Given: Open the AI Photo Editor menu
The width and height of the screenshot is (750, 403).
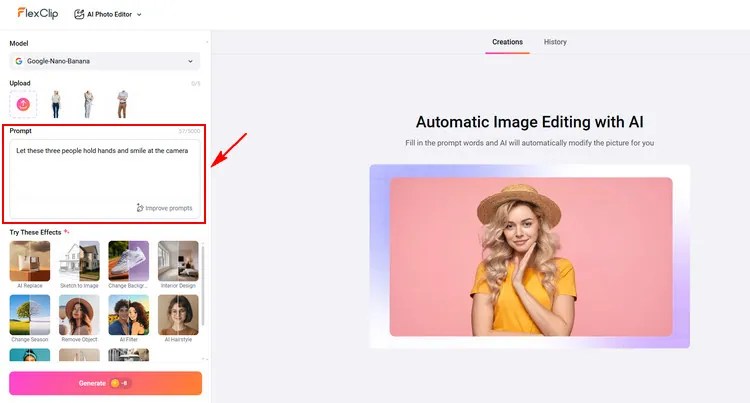Looking at the screenshot, I should [108, 14].
